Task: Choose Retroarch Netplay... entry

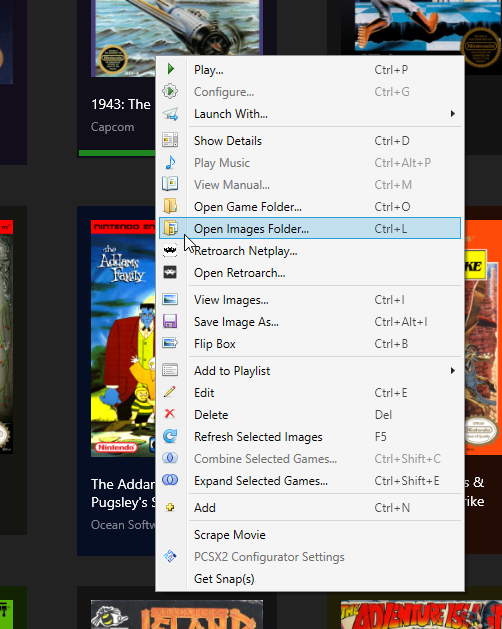Action: (310, 251)
